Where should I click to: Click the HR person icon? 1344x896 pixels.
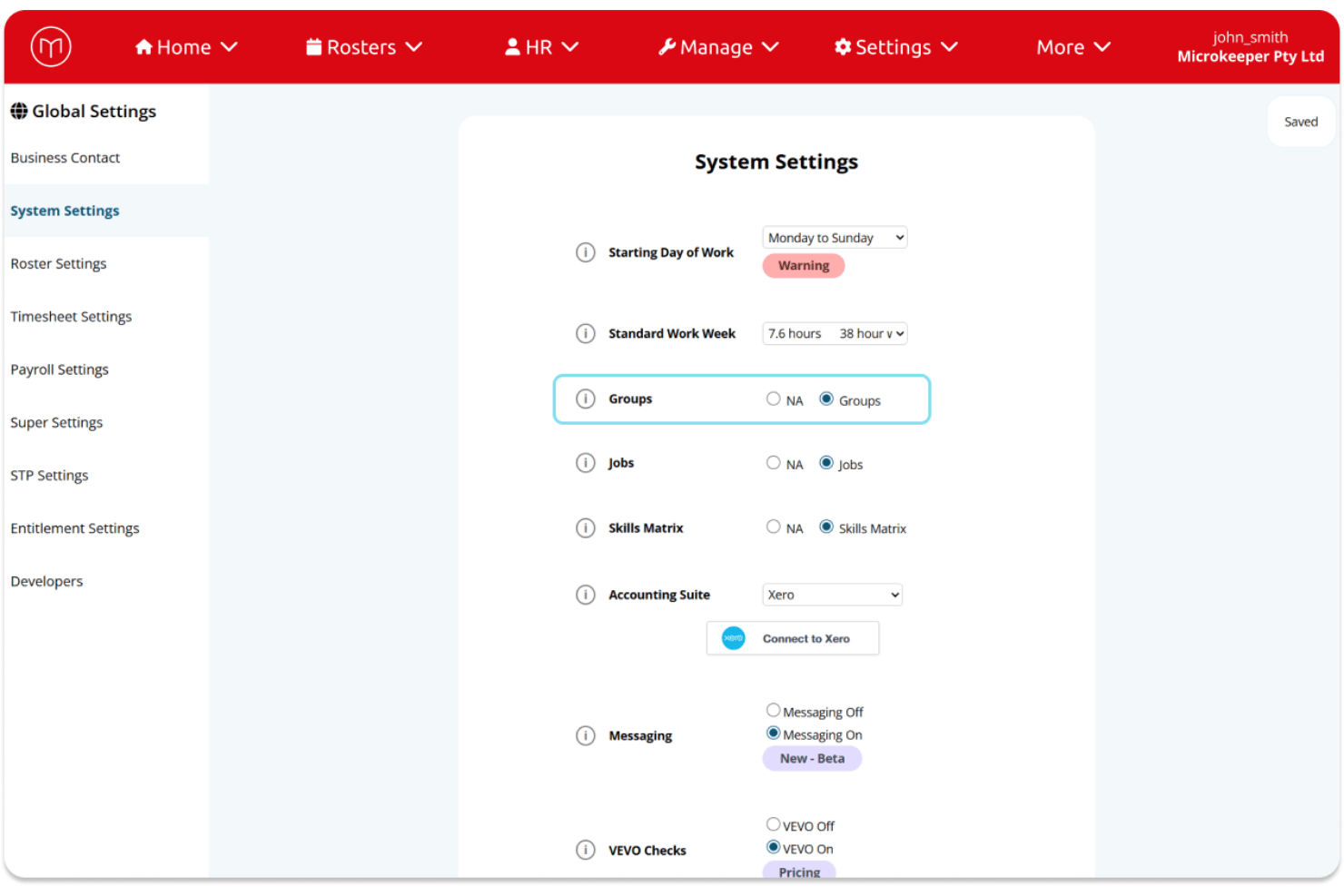(513, 47)
